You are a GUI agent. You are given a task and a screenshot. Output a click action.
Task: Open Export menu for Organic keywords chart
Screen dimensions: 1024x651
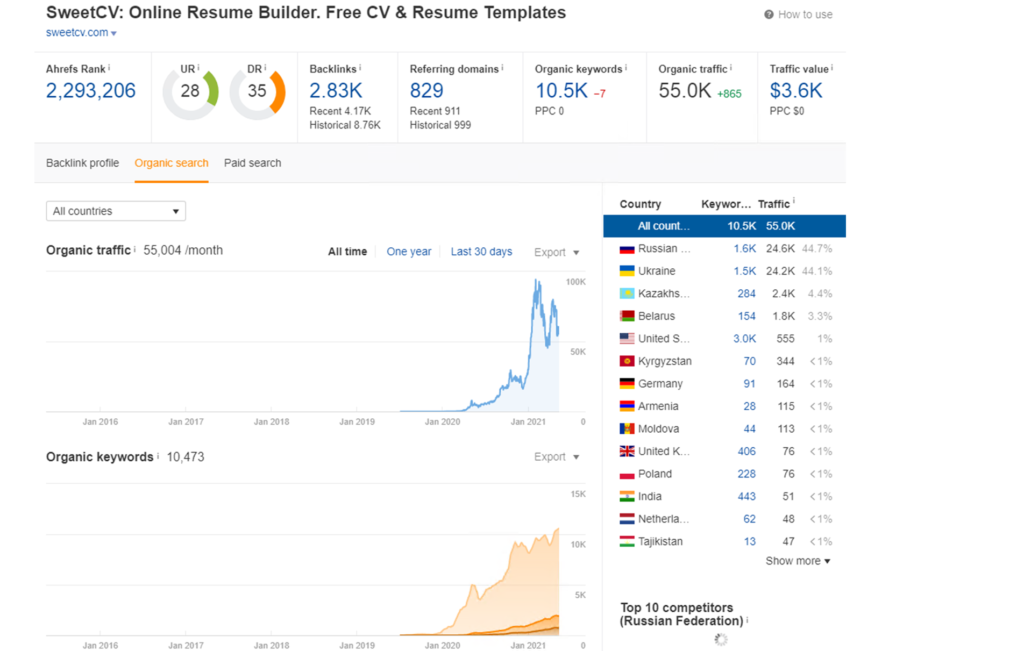556,457
